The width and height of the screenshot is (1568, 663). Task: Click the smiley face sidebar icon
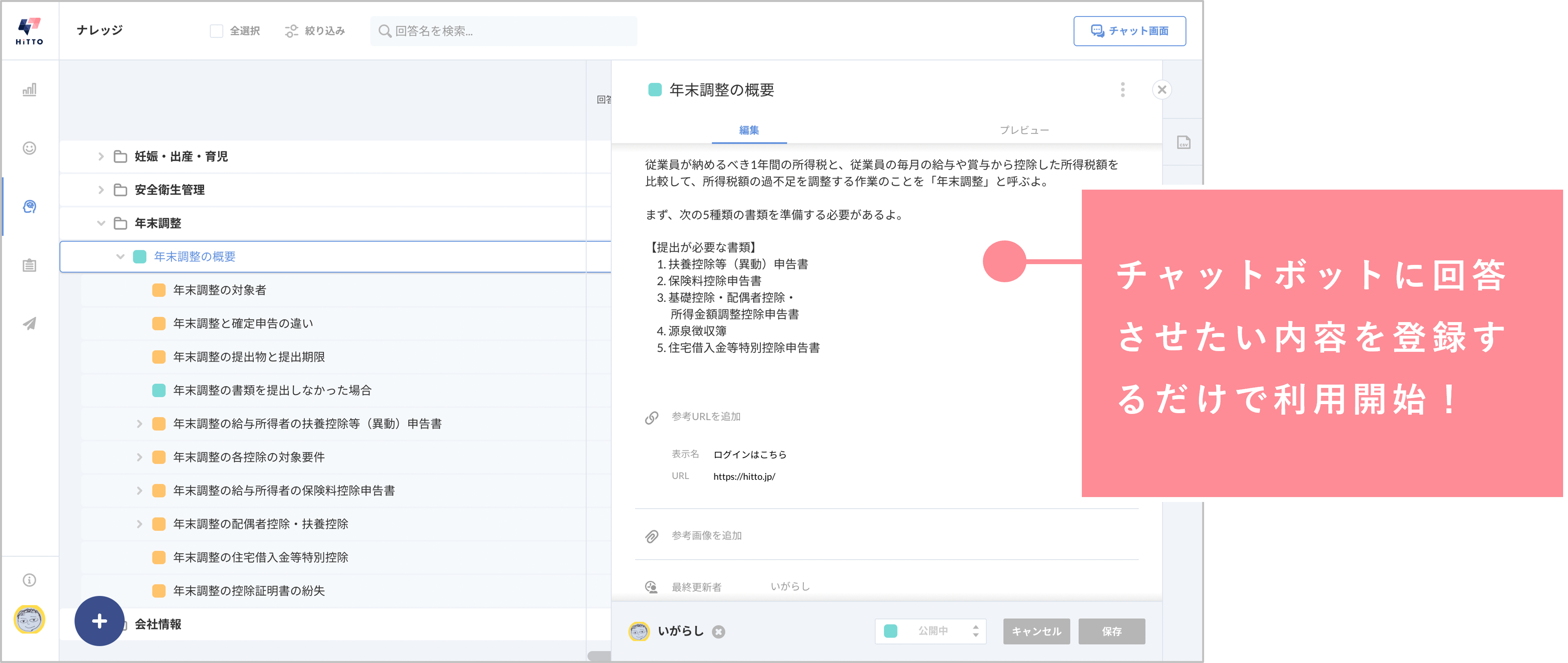tap(29, 148)
